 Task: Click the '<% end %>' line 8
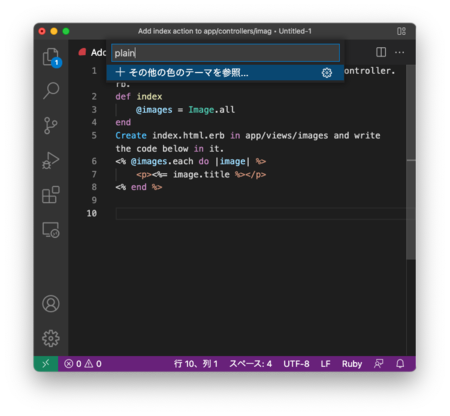(x=139, y=187)
